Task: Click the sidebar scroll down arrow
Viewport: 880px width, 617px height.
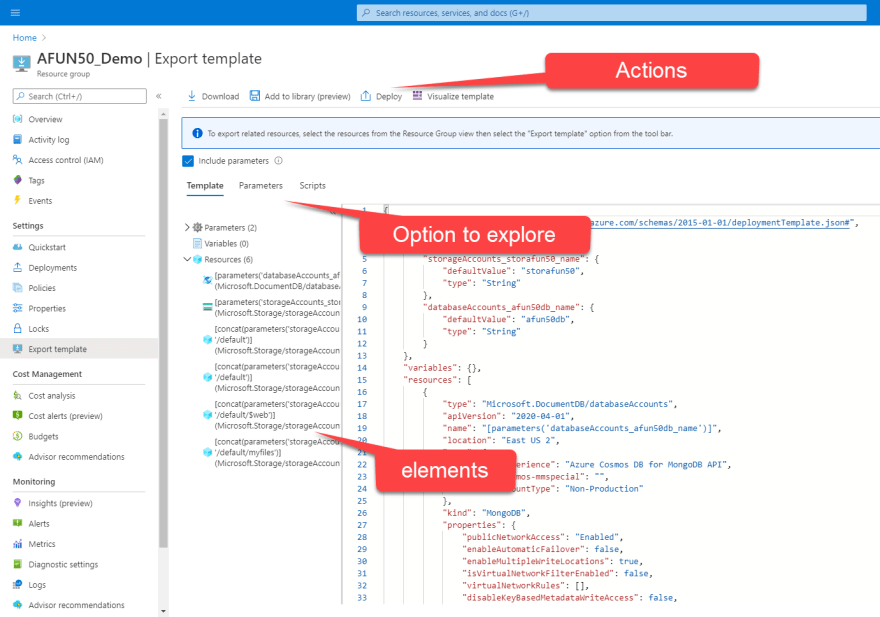Action: (163, 611)
